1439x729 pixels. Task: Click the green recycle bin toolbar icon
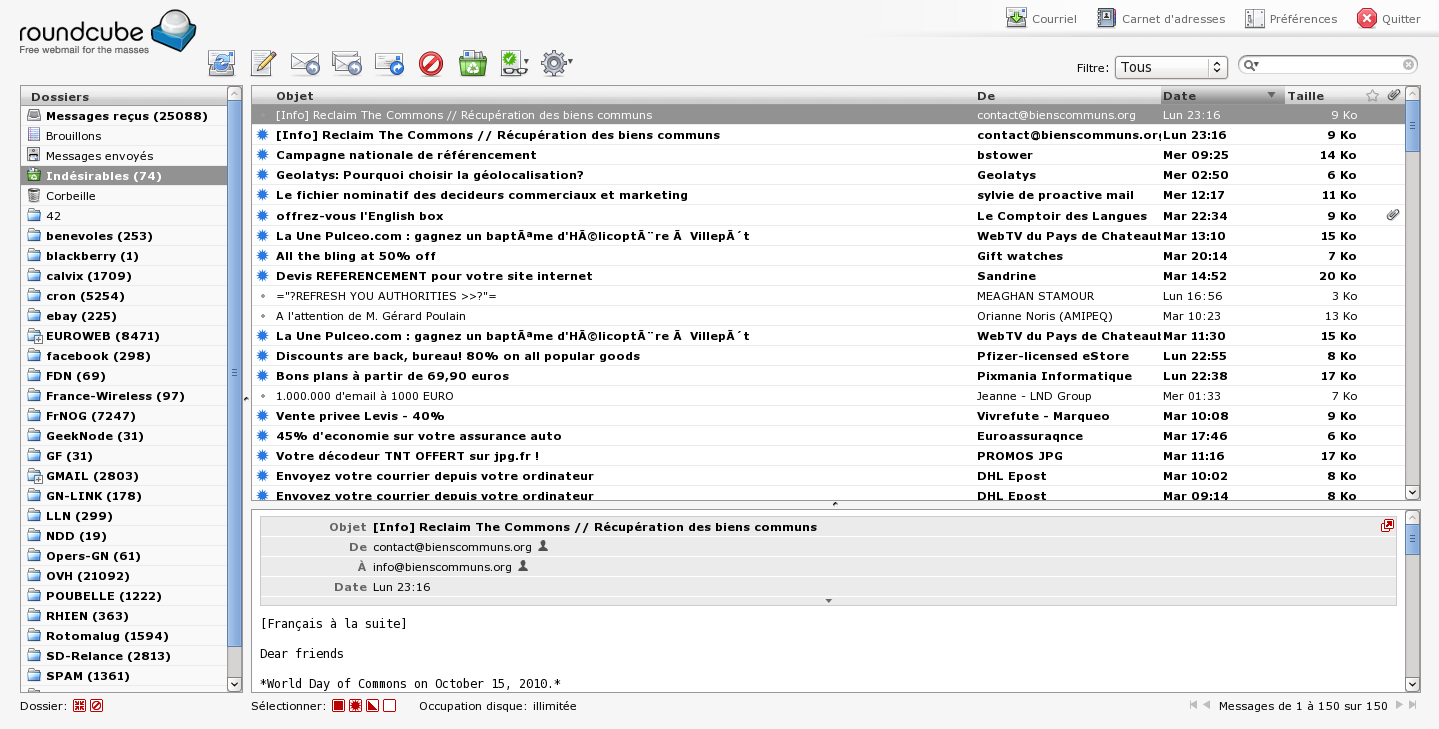[472, 64]
